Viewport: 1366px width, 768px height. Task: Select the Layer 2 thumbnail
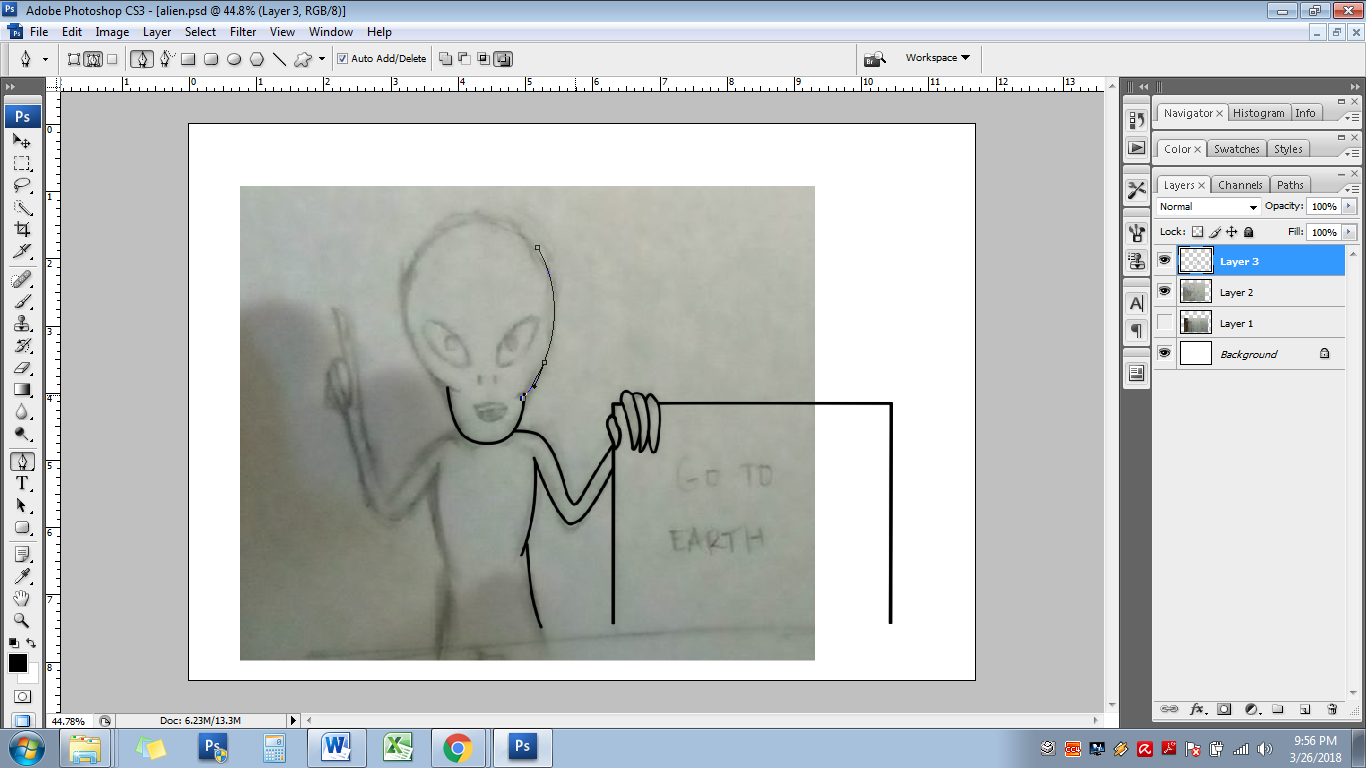pyautogui.click(x=1196, y=291)
